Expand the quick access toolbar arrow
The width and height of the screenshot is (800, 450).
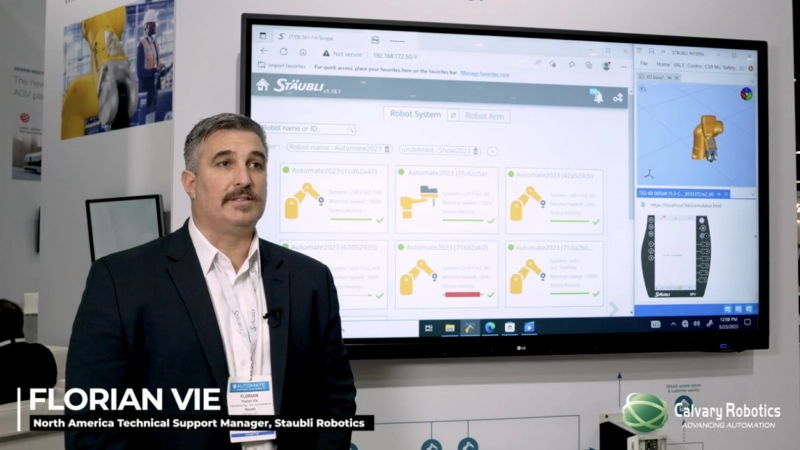(663, 52)
